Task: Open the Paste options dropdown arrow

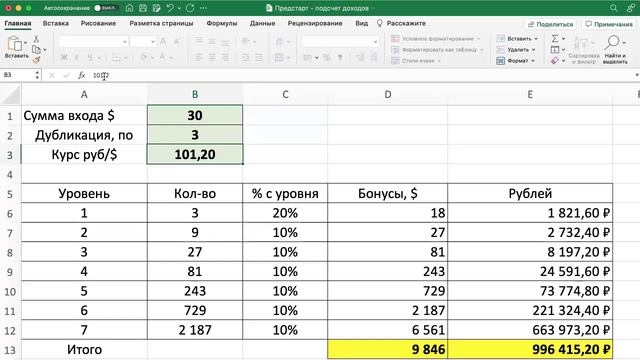Action: pos(25,42)
